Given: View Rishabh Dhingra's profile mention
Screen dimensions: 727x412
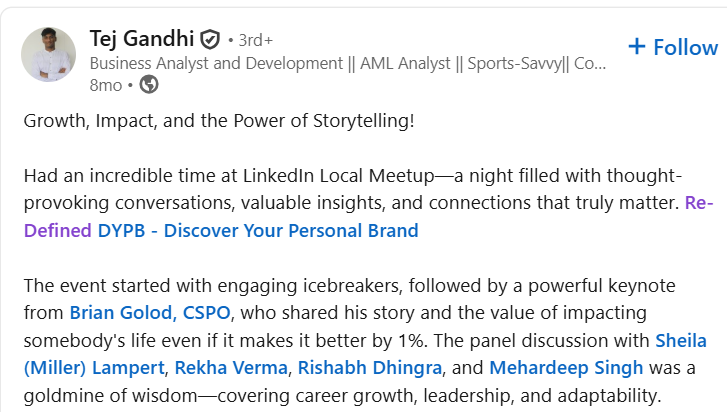Looking at the screenshot, I should tap(365, 368).
